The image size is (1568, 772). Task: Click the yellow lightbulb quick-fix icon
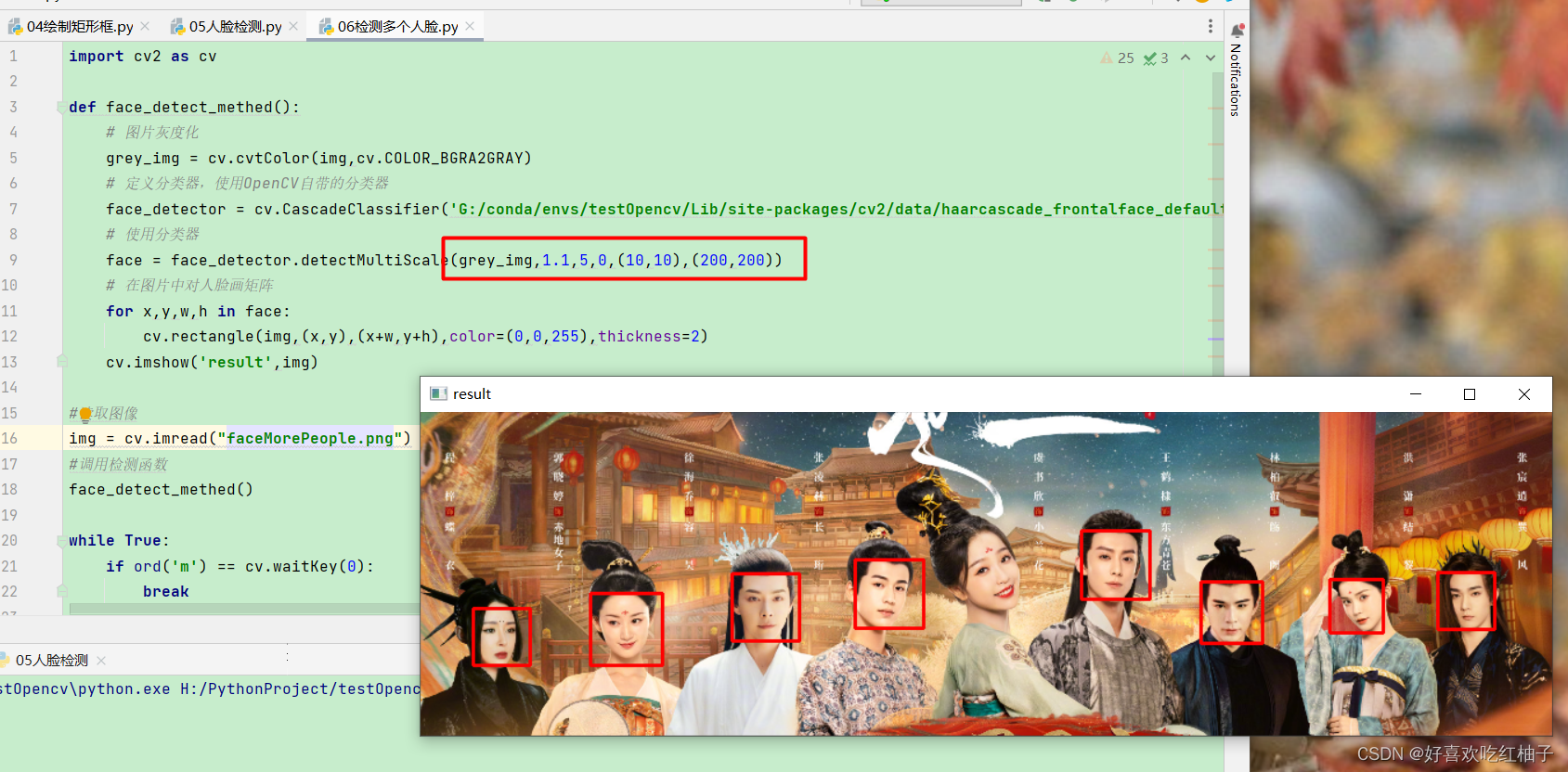85,415
